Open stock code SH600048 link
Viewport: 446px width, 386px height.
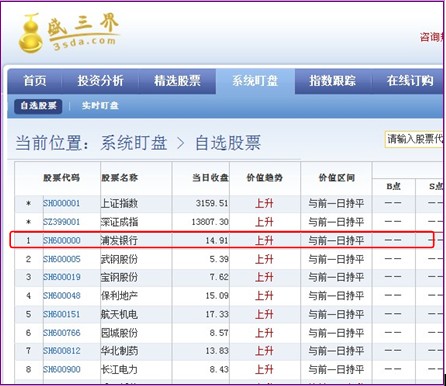[x=62, y=296]
